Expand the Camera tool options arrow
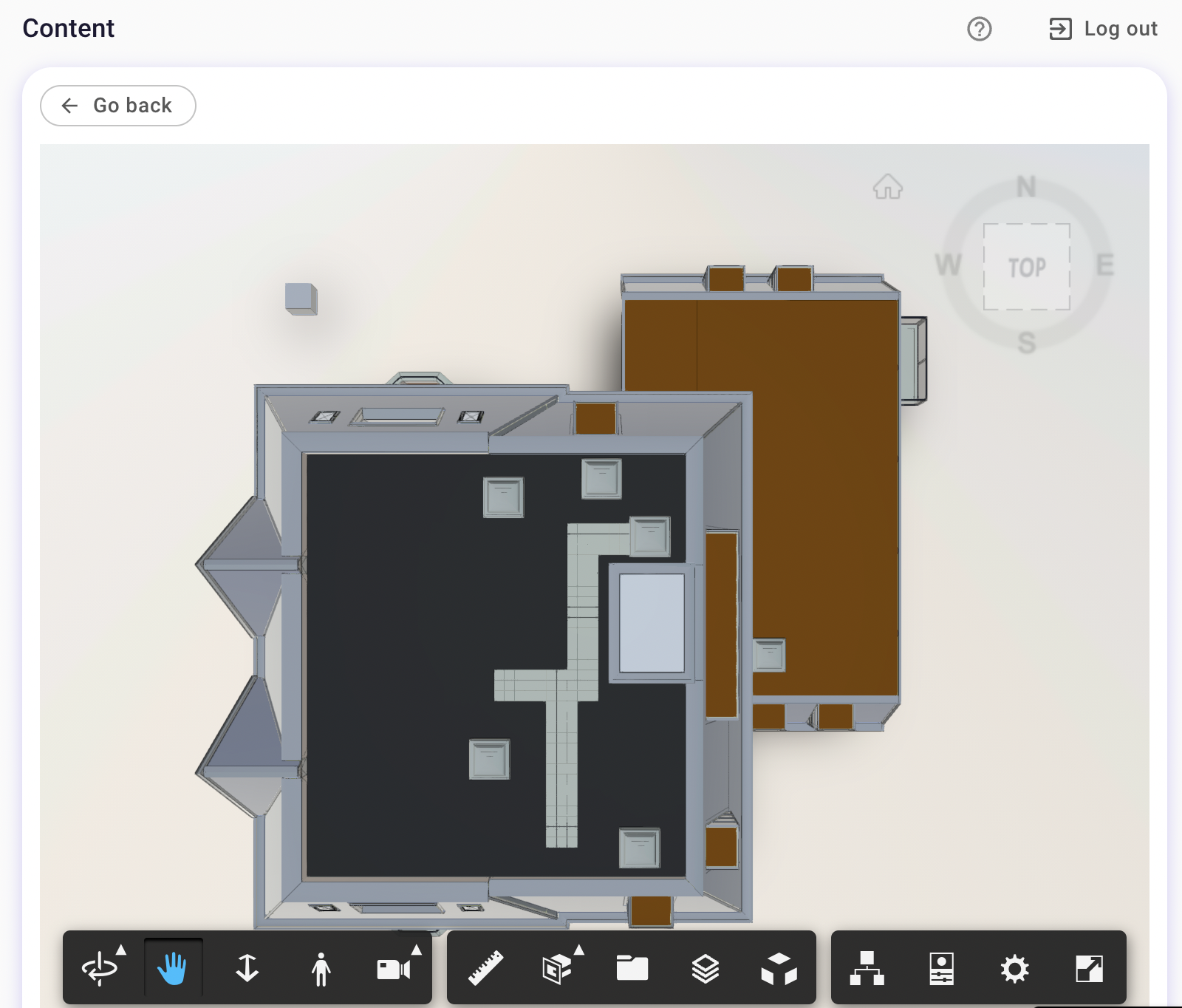The image size is (1182, 1008). pyautogui.click(x=416, y=951)
